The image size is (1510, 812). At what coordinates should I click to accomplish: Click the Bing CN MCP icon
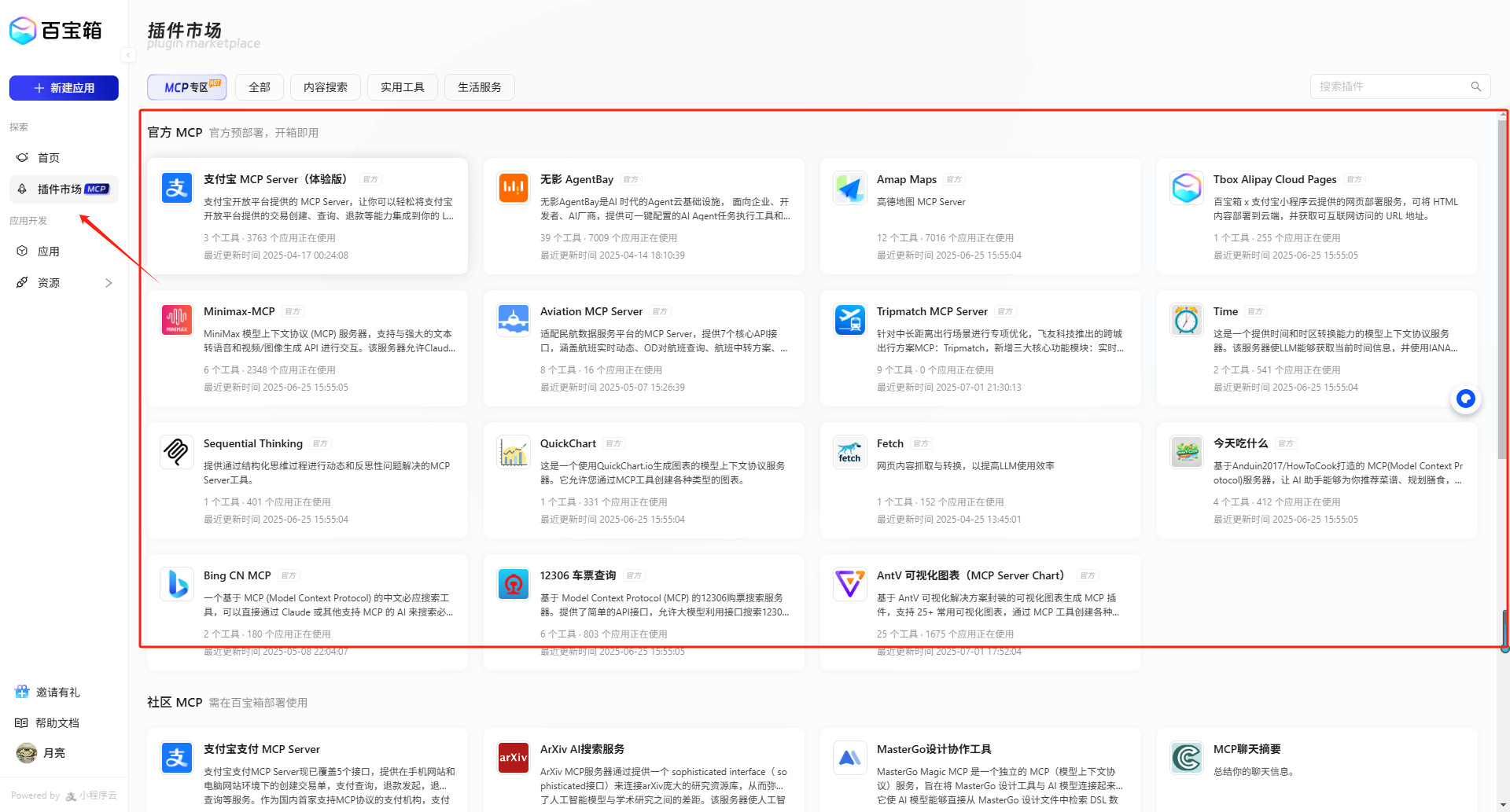point(177,584)
